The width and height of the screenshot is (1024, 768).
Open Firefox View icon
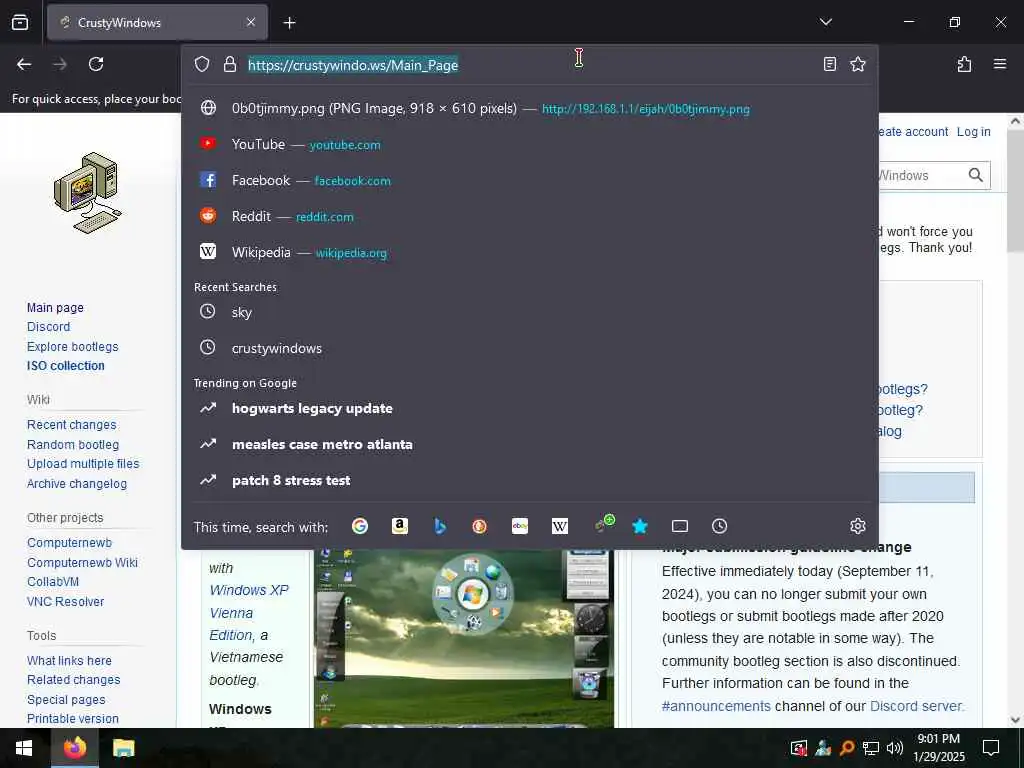pyautogui.click(x=20, y=22)
